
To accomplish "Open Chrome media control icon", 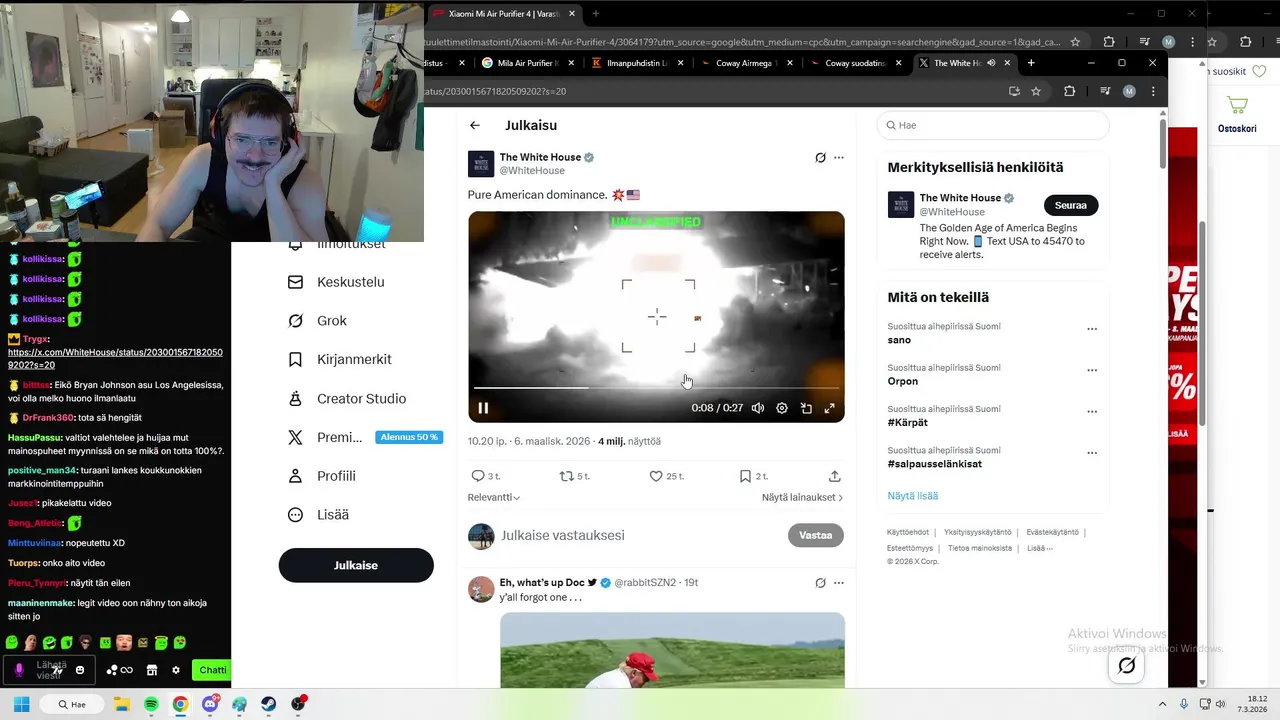I will [x=1104, y=91].
